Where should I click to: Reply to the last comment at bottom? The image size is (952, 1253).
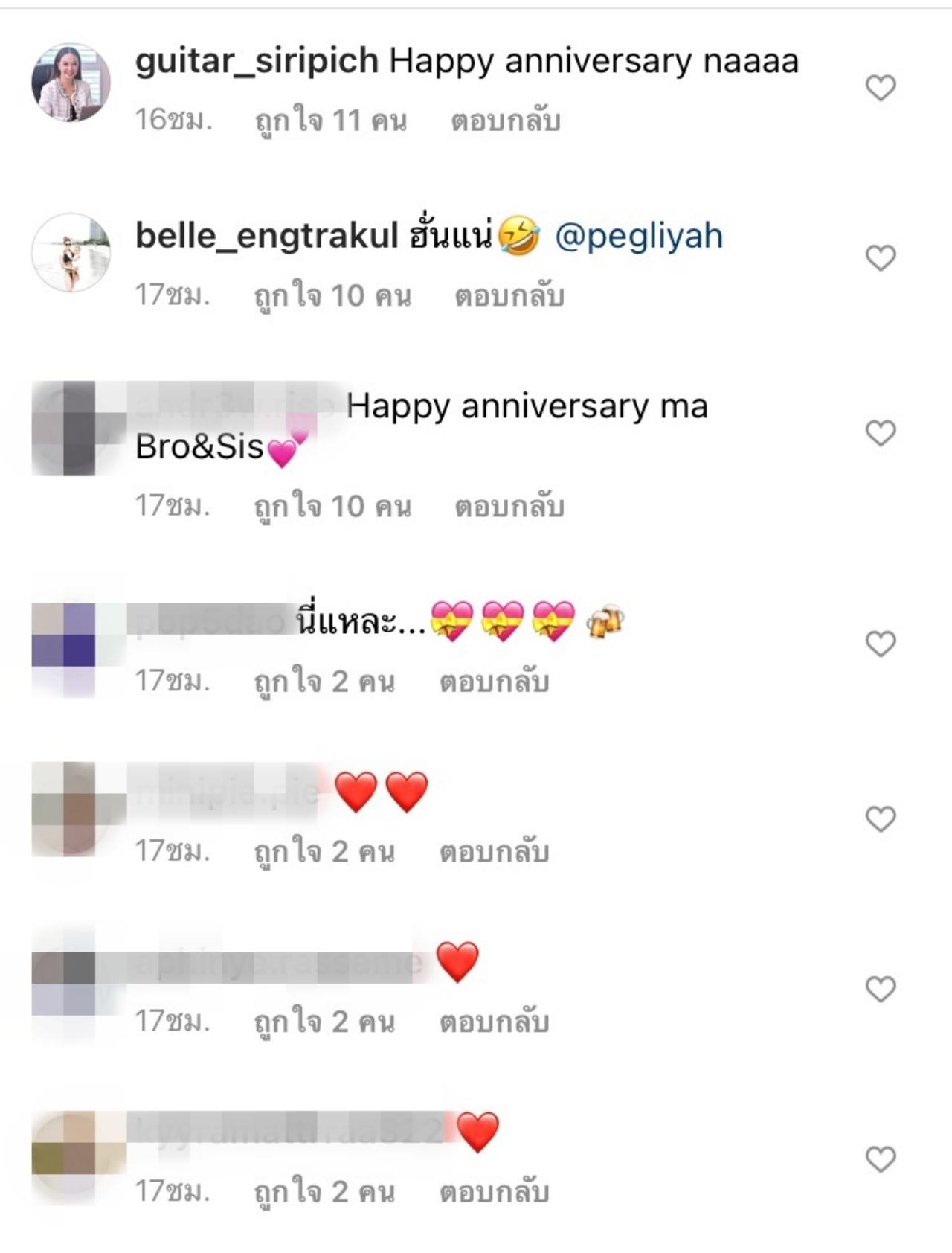(x=495, y=1193)
